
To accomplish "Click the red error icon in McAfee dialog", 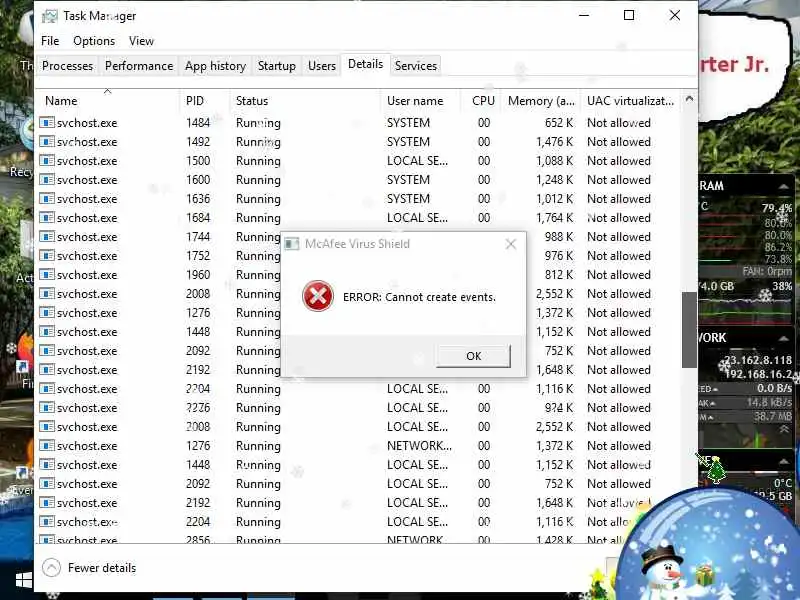I will point(318,296).
